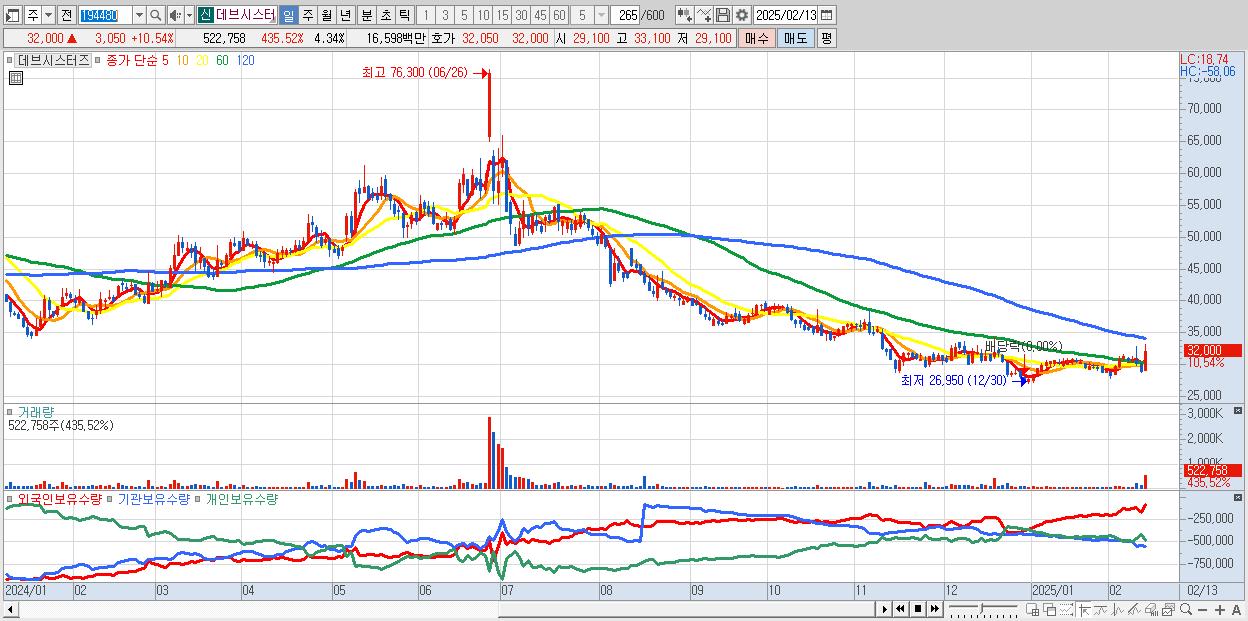
Task: Click the rewind double-arrow button
Action: [901, 609]
